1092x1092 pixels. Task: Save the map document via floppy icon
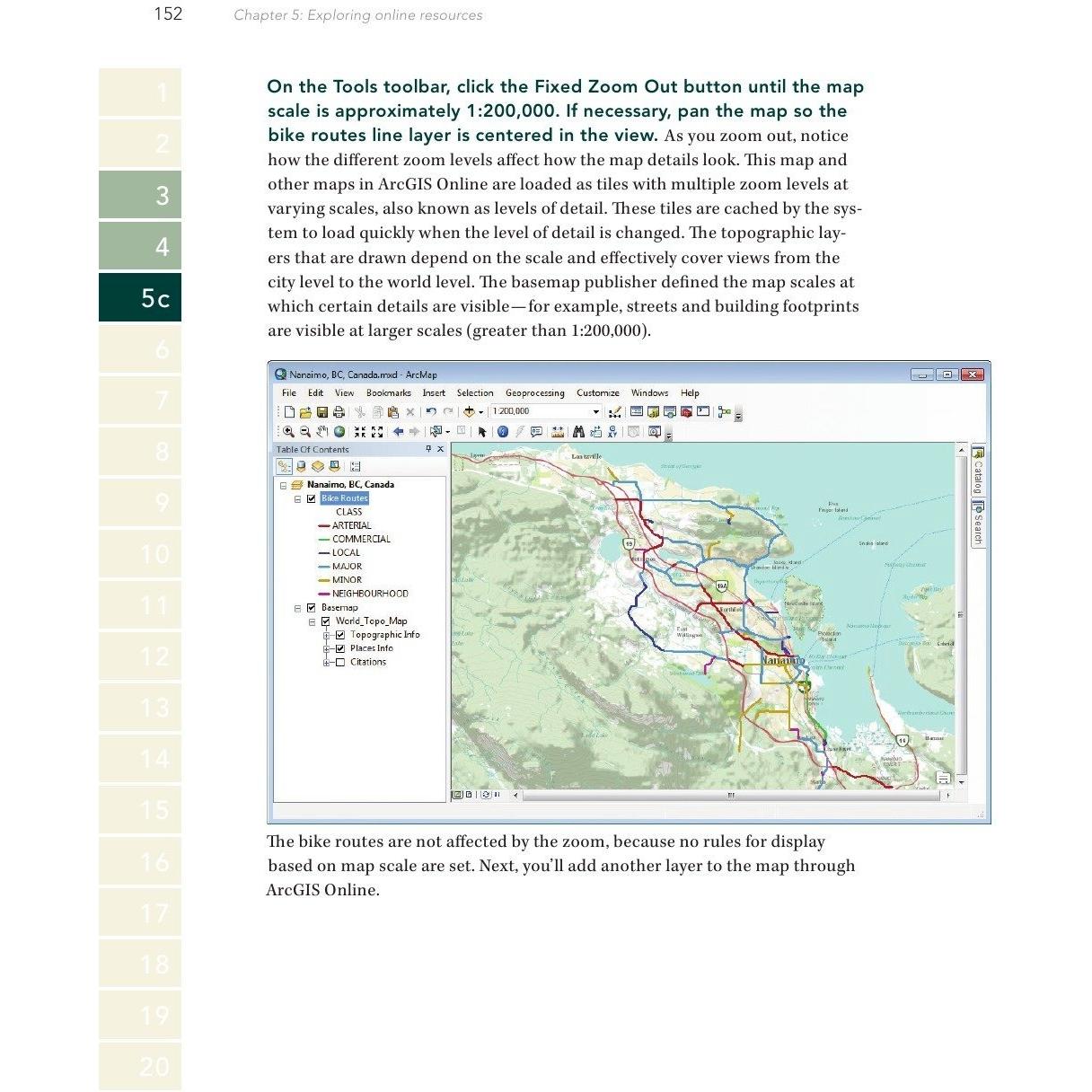321,412
